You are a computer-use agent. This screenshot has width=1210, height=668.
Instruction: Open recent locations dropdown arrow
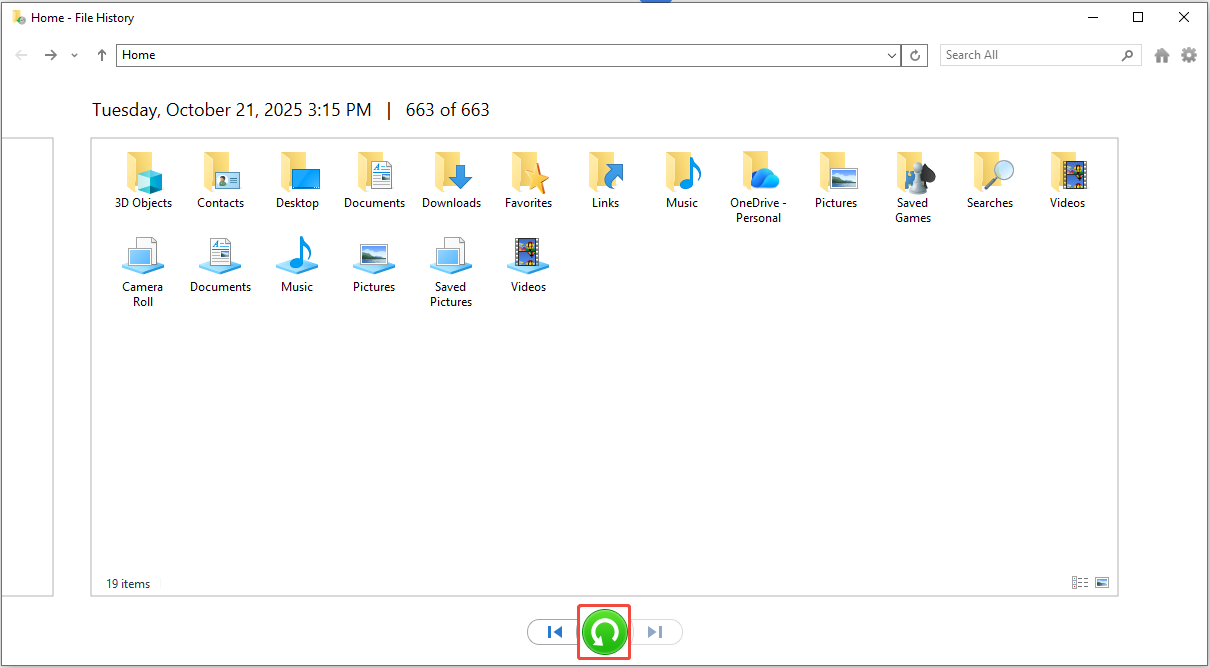point(75,56)
